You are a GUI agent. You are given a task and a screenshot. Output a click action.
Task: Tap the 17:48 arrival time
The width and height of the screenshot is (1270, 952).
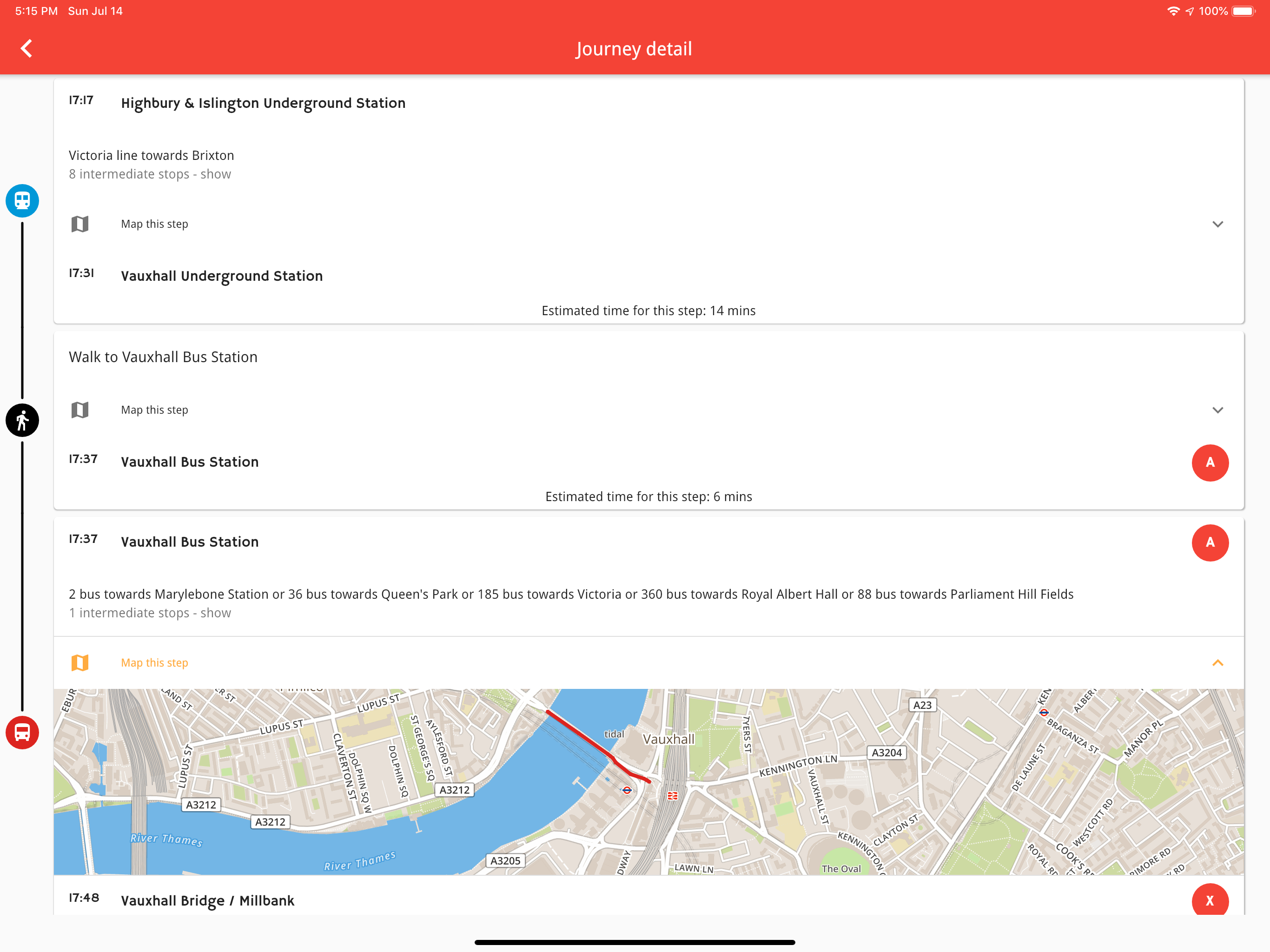83,898
